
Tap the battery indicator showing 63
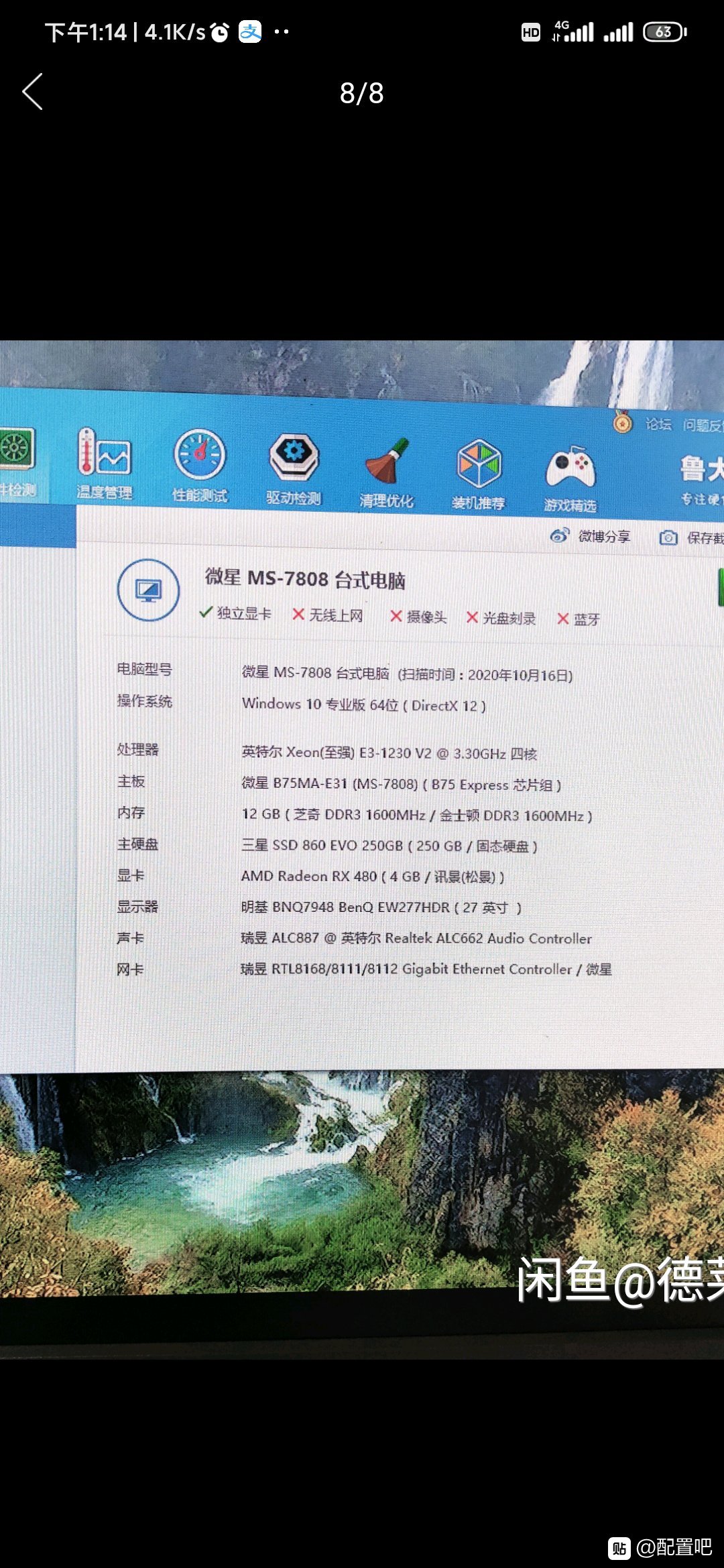pos(665,31)
